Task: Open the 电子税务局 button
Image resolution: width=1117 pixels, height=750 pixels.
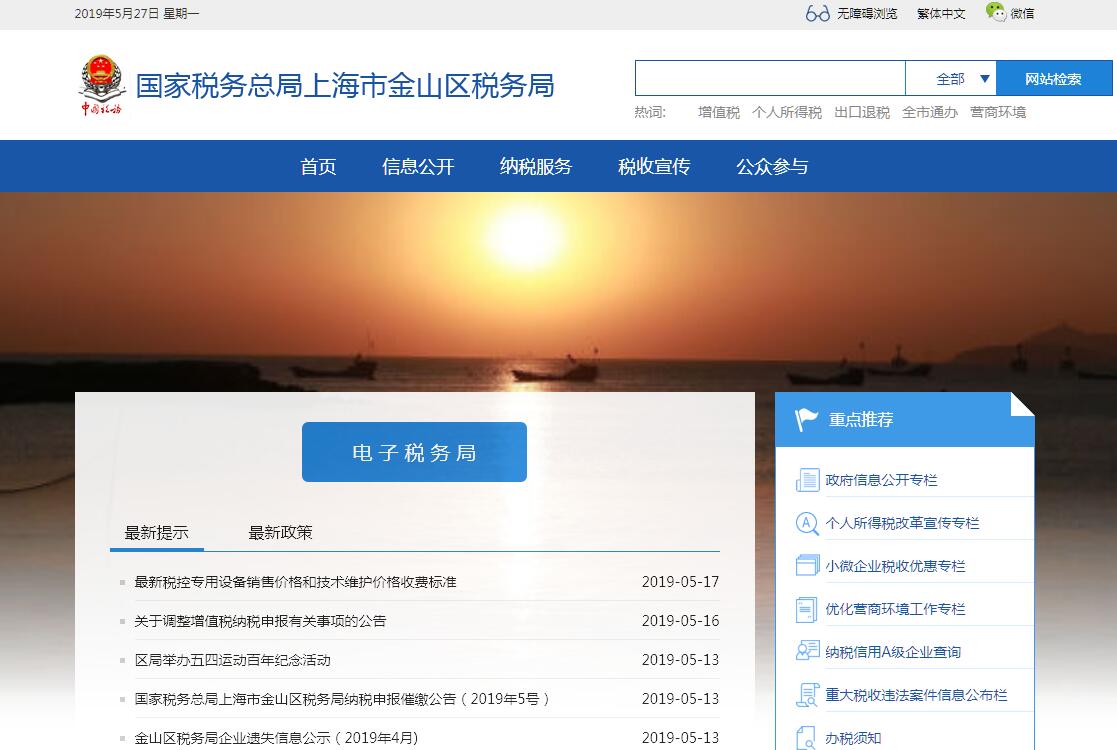Action: (414, 453)
